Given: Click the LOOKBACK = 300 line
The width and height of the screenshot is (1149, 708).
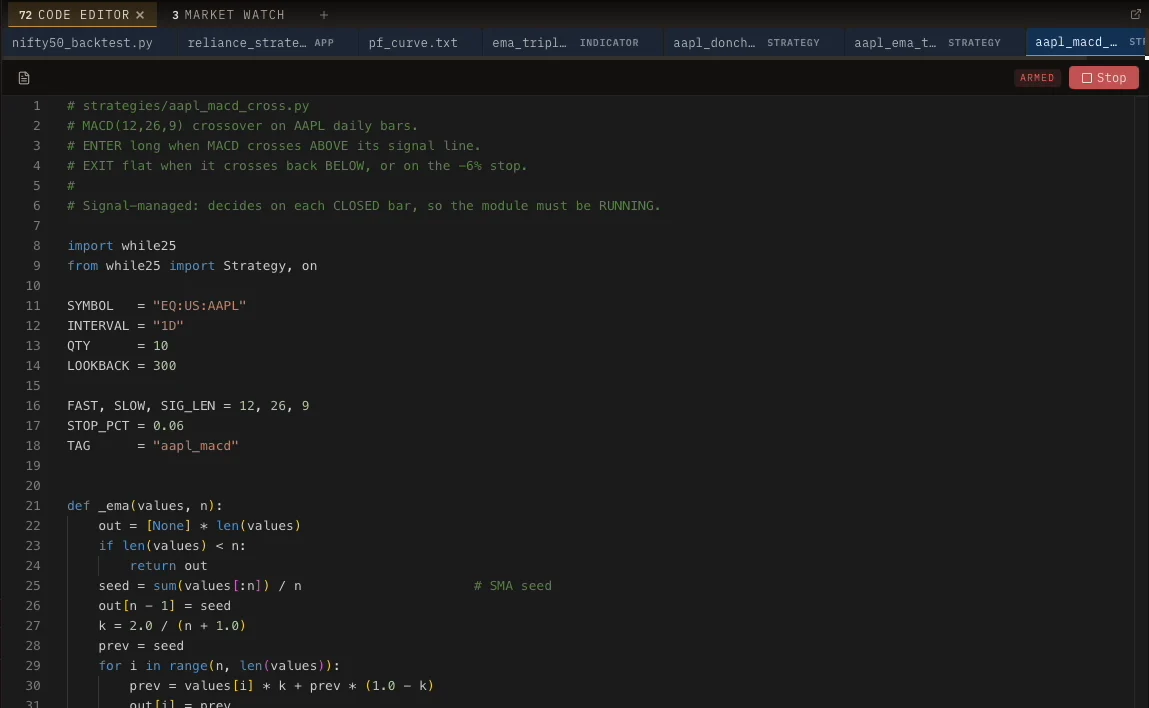Looking at the screenshot, I should click(122, 366).
